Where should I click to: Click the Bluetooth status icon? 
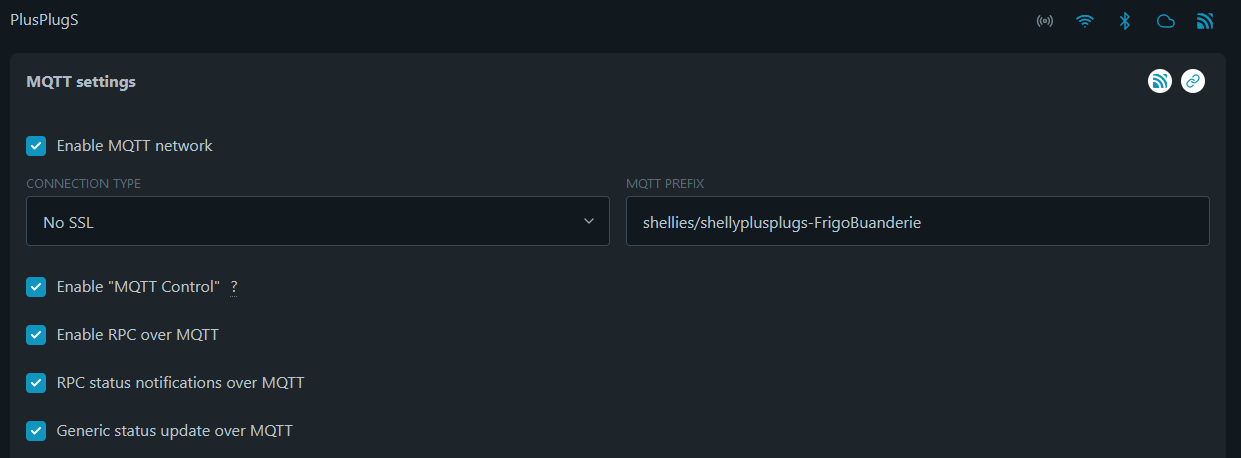[x=1125, y=21]
